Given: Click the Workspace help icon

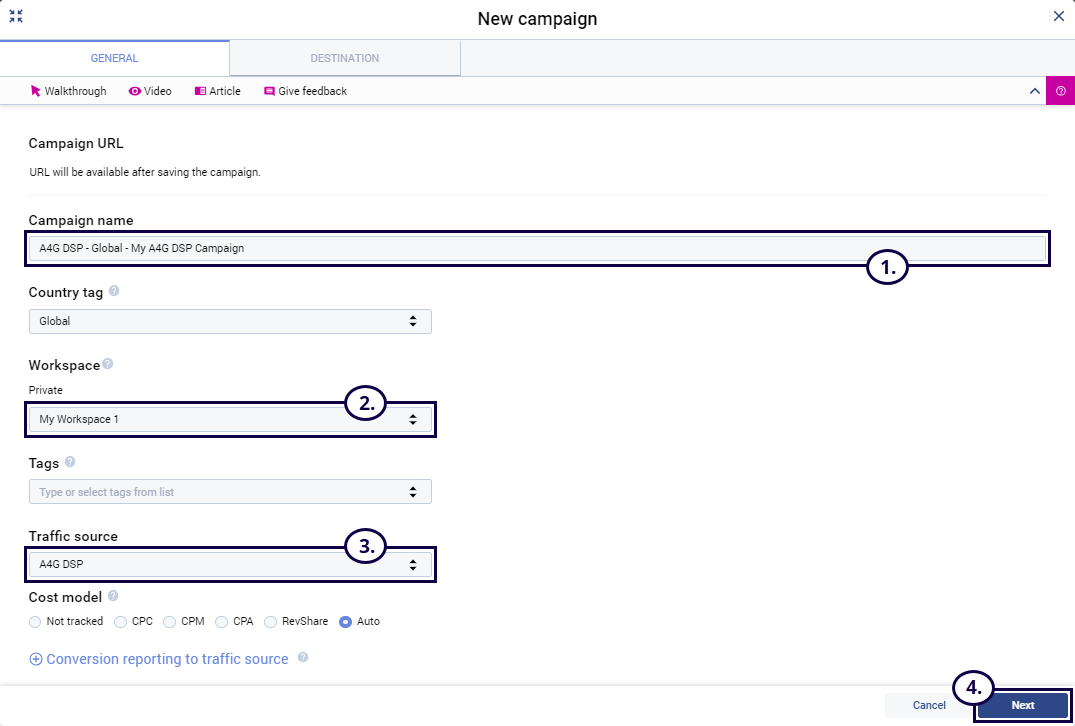Looking at the screenshot, I should tap(107, 365).
